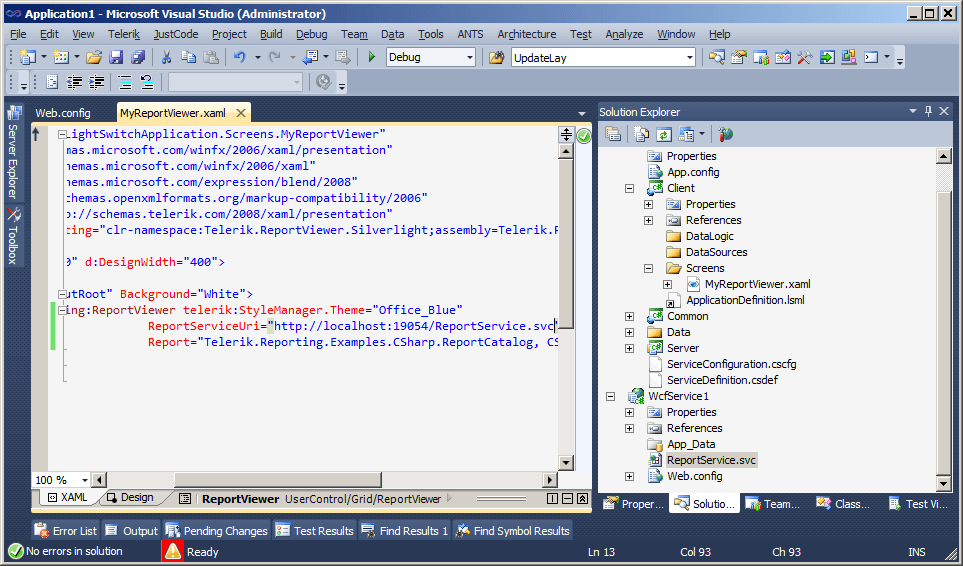
Task: Click Refresh in Solution Explorer toolbar
Action: [662, 133]
